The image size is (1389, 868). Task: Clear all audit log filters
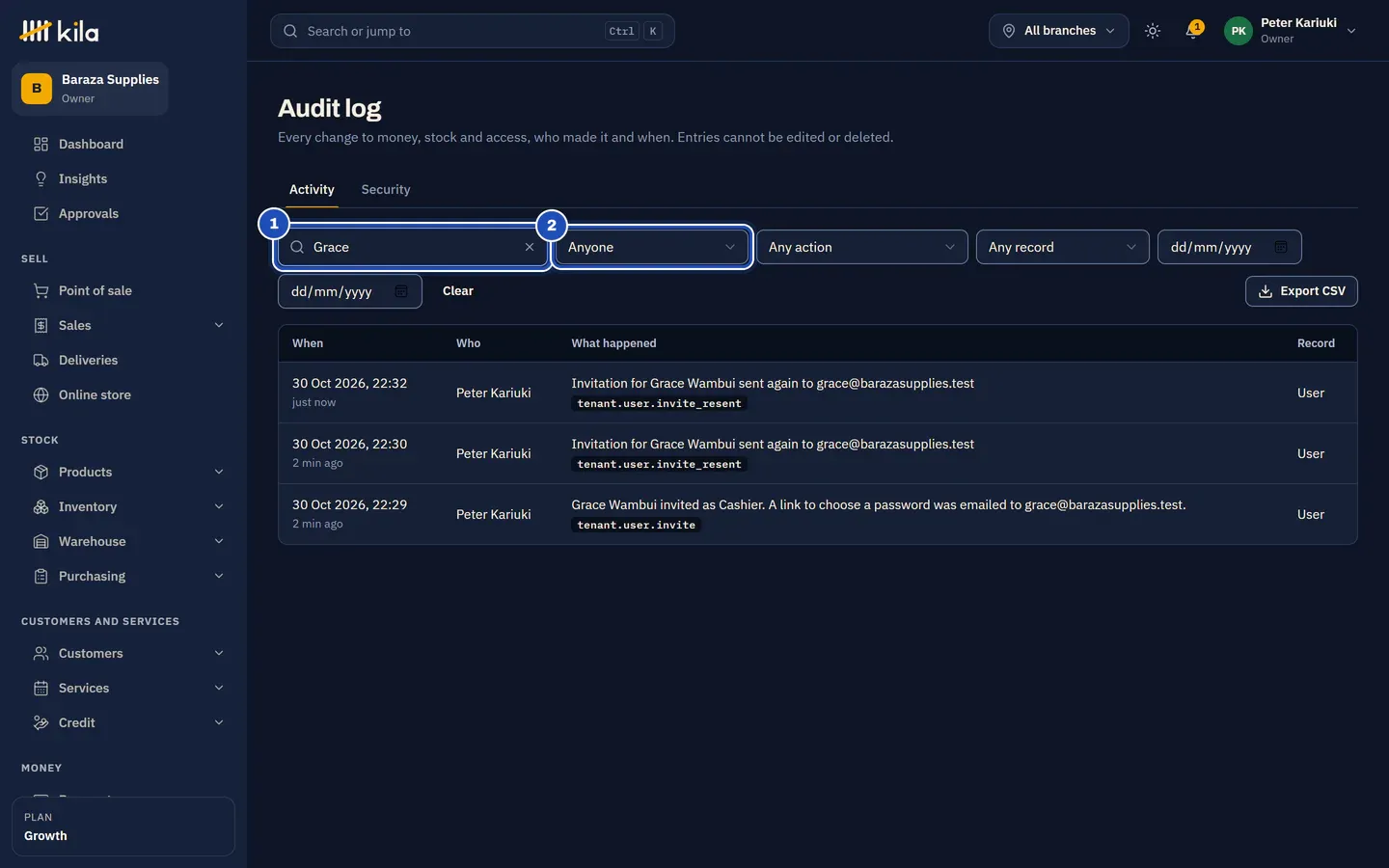click(x=458, y=291)
